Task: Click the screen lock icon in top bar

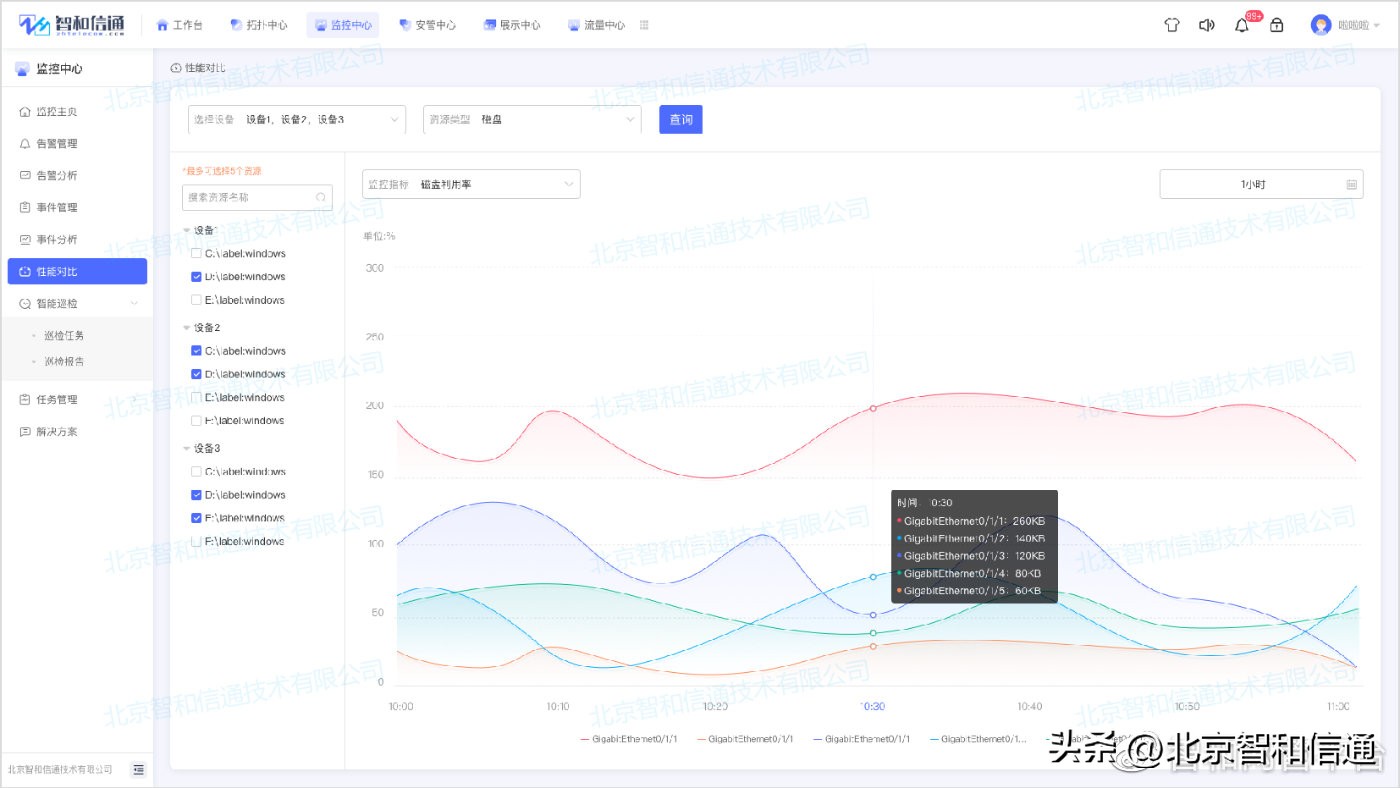Action: (x=1276, y=25)
